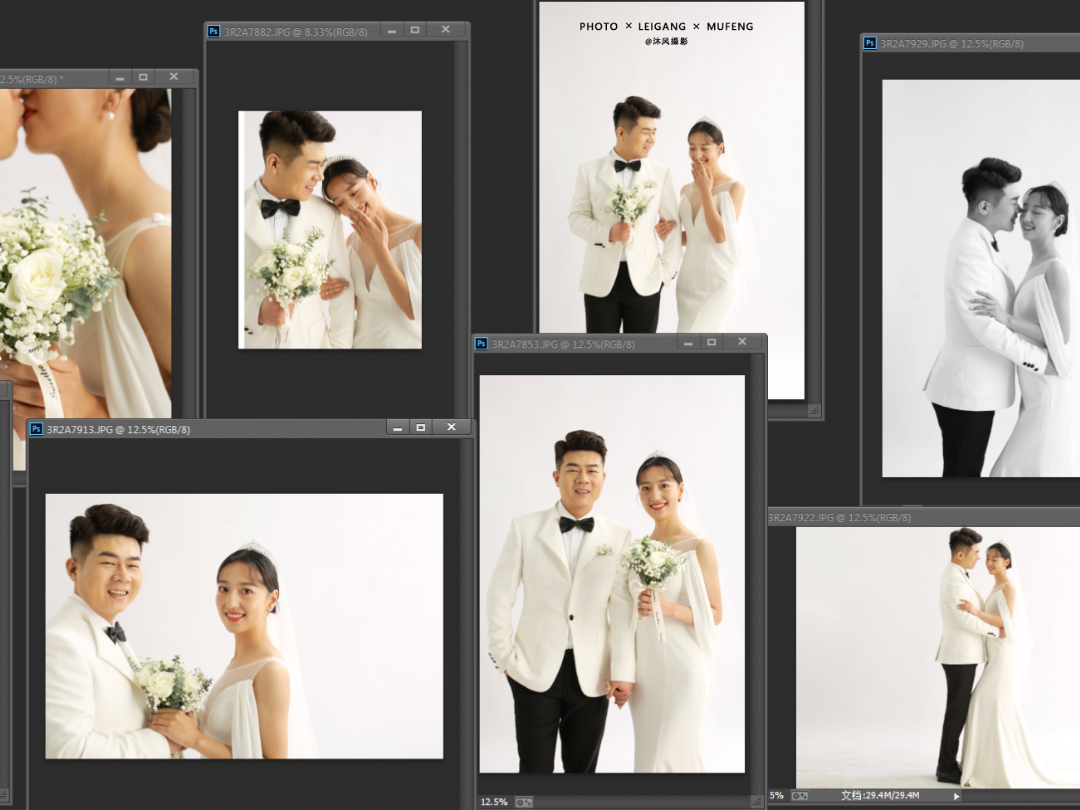The width and height of the screenshot is (1080, 810).
Task: Click the full-length couple photo in 3R2A7853.JPG
Action: point(612,574)
